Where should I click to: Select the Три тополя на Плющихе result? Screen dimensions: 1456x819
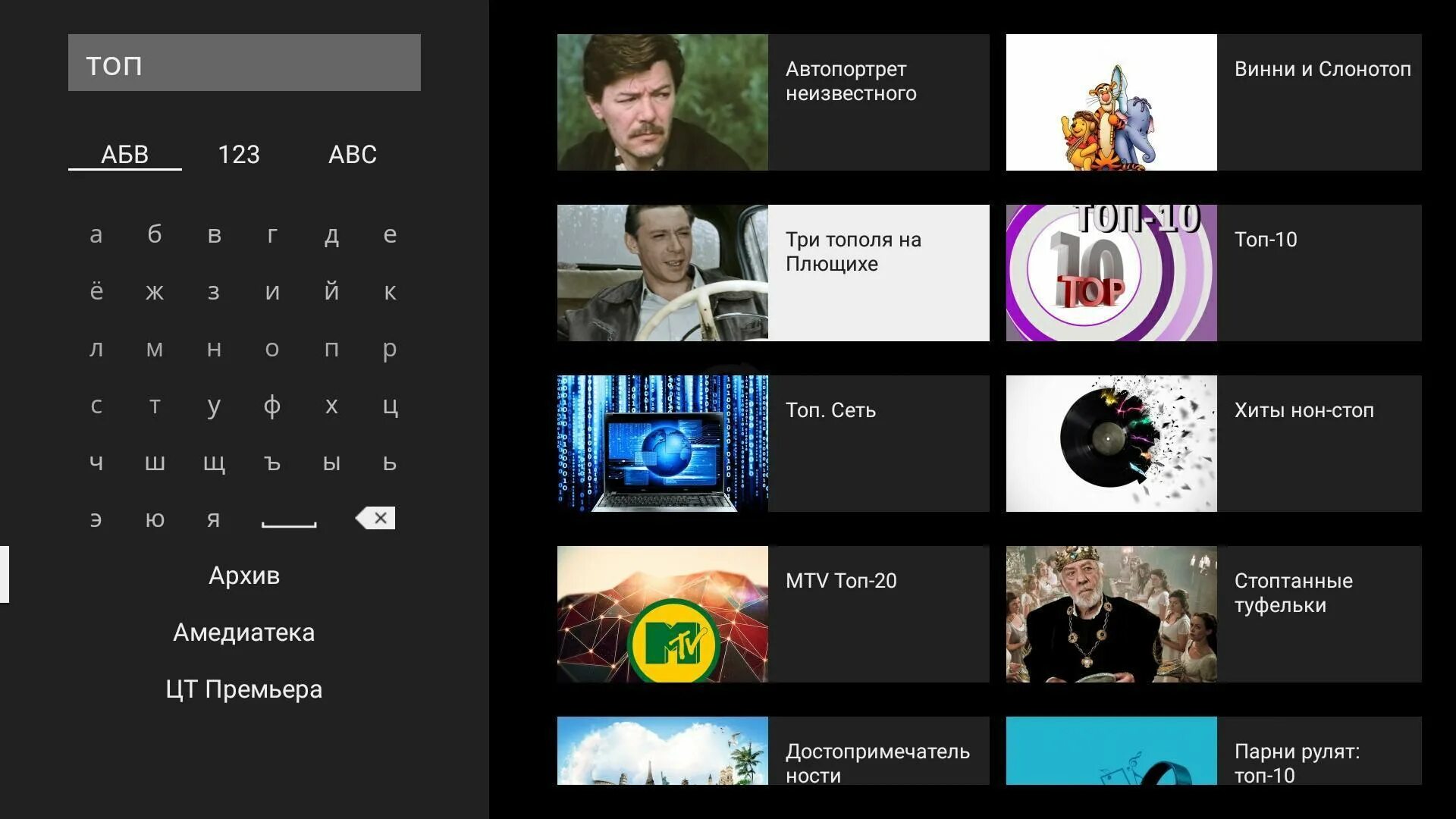pyautogui.click(x=853, y=252)
